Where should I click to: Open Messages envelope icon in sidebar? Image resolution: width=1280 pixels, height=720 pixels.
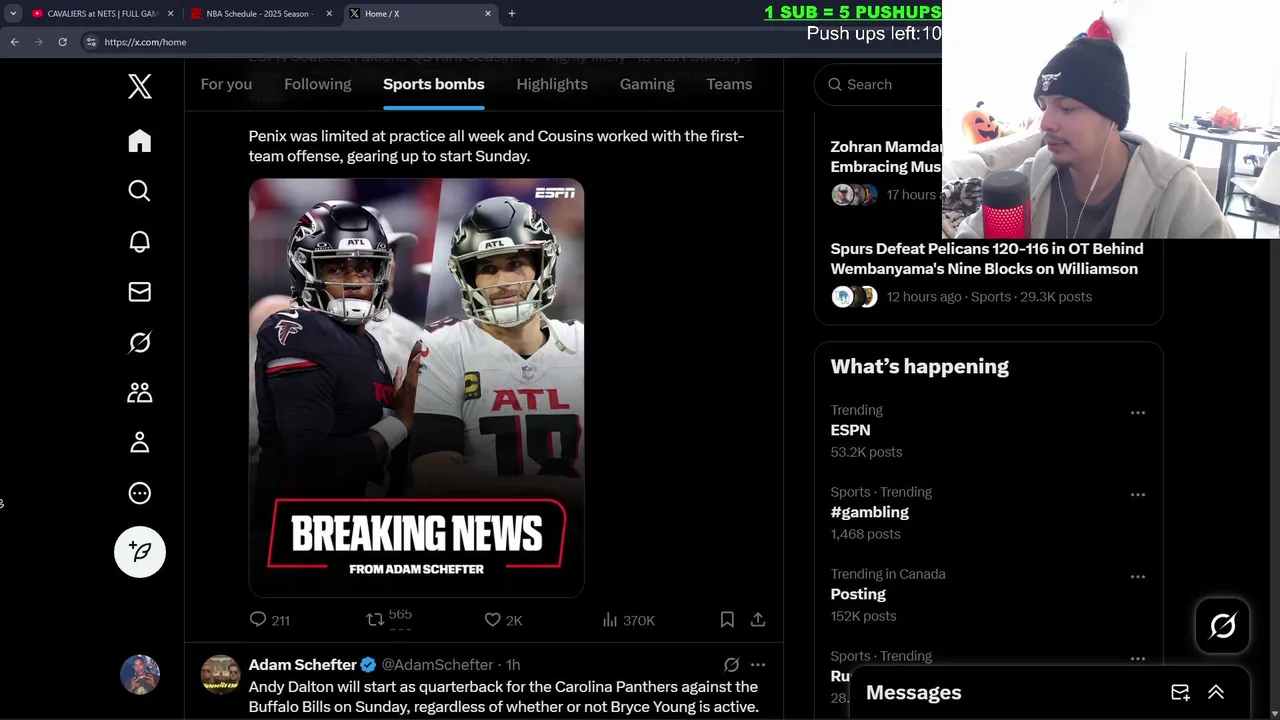[140, 292]
